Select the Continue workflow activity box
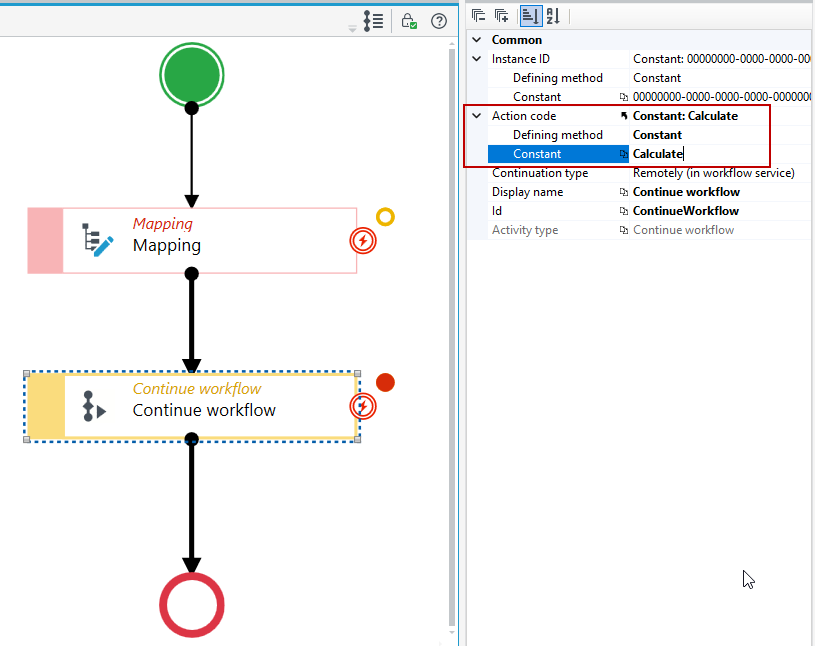The width and height of the screenshot is (815, 646). click(192, 406)
